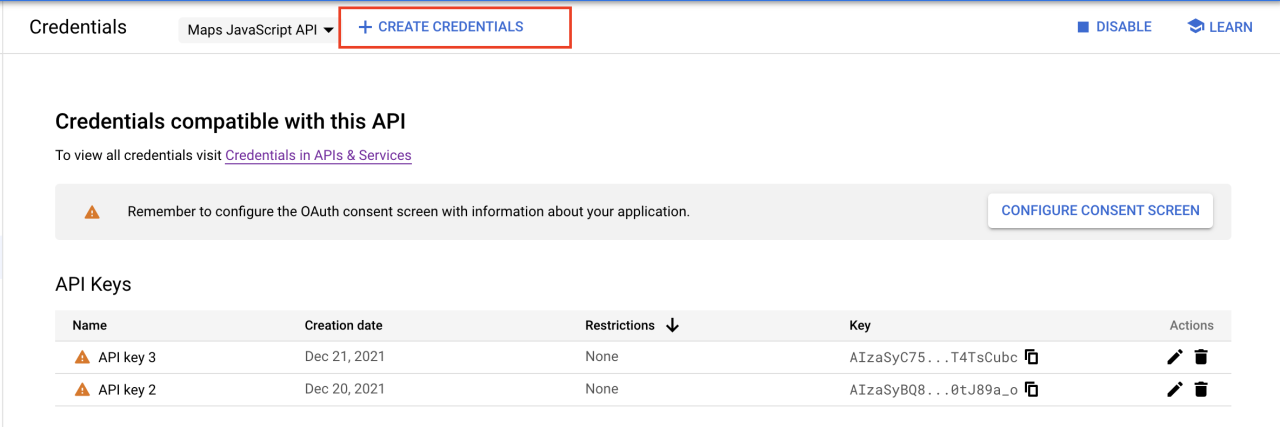Click the warning icon beside API key 3
Viewport: 1280px width, 427px height.
pyautogui.click(x=82, y=357)
